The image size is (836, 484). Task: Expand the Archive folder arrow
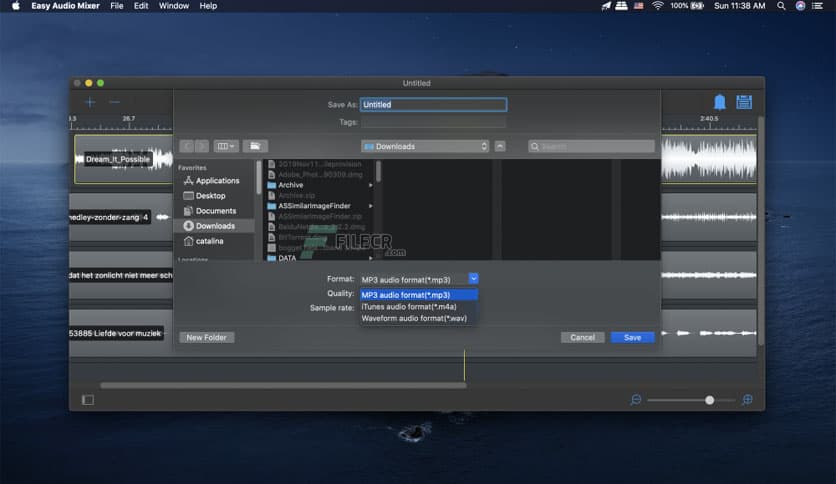click(x=370, y=185)
